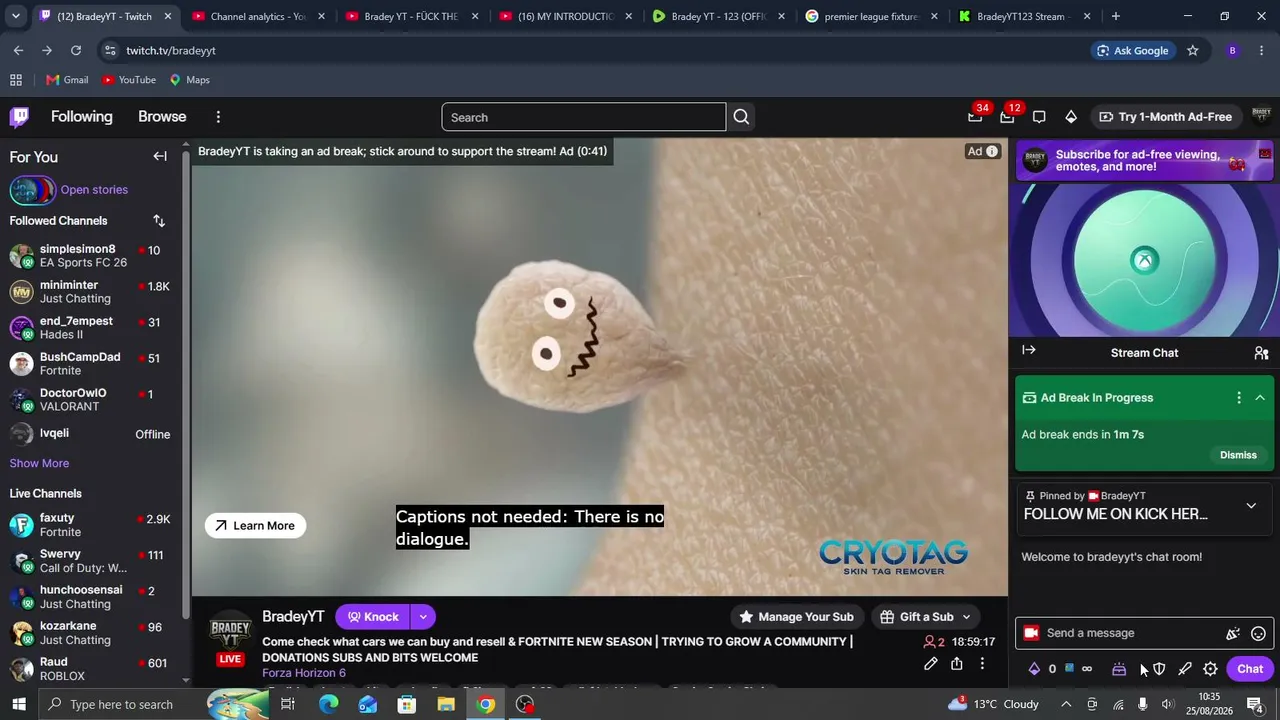Share the stream using the share icon
The image size is (1280, 720).
[957, 664]
